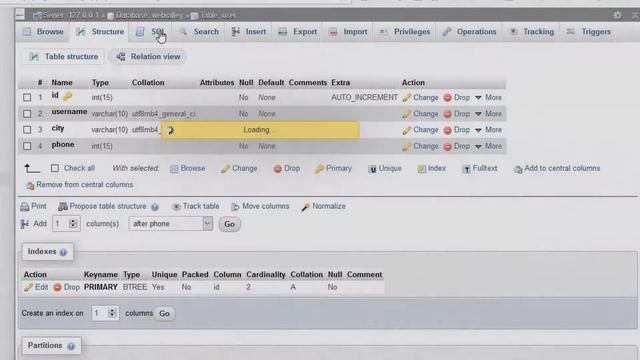Tick the checkbox for the id column

[x=27, y=98]
